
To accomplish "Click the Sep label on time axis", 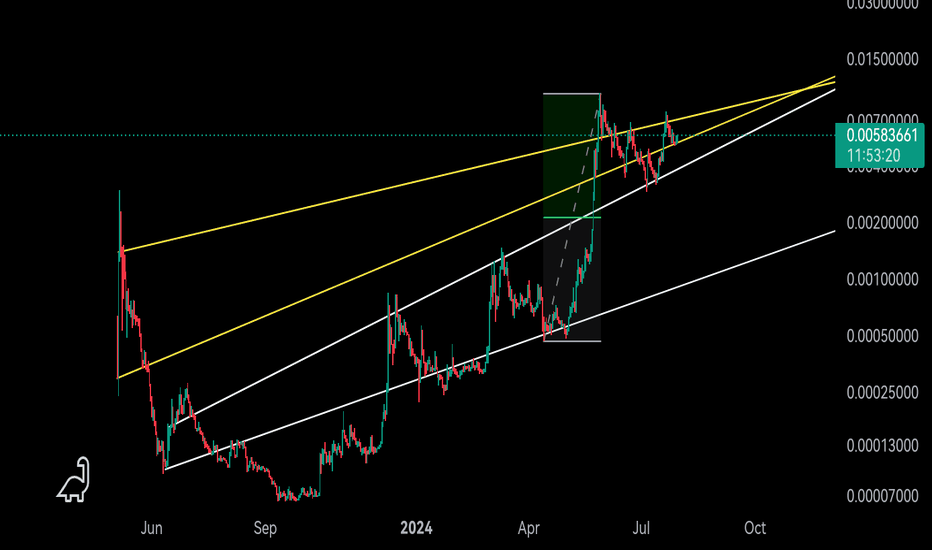I will tap(265, 528).
